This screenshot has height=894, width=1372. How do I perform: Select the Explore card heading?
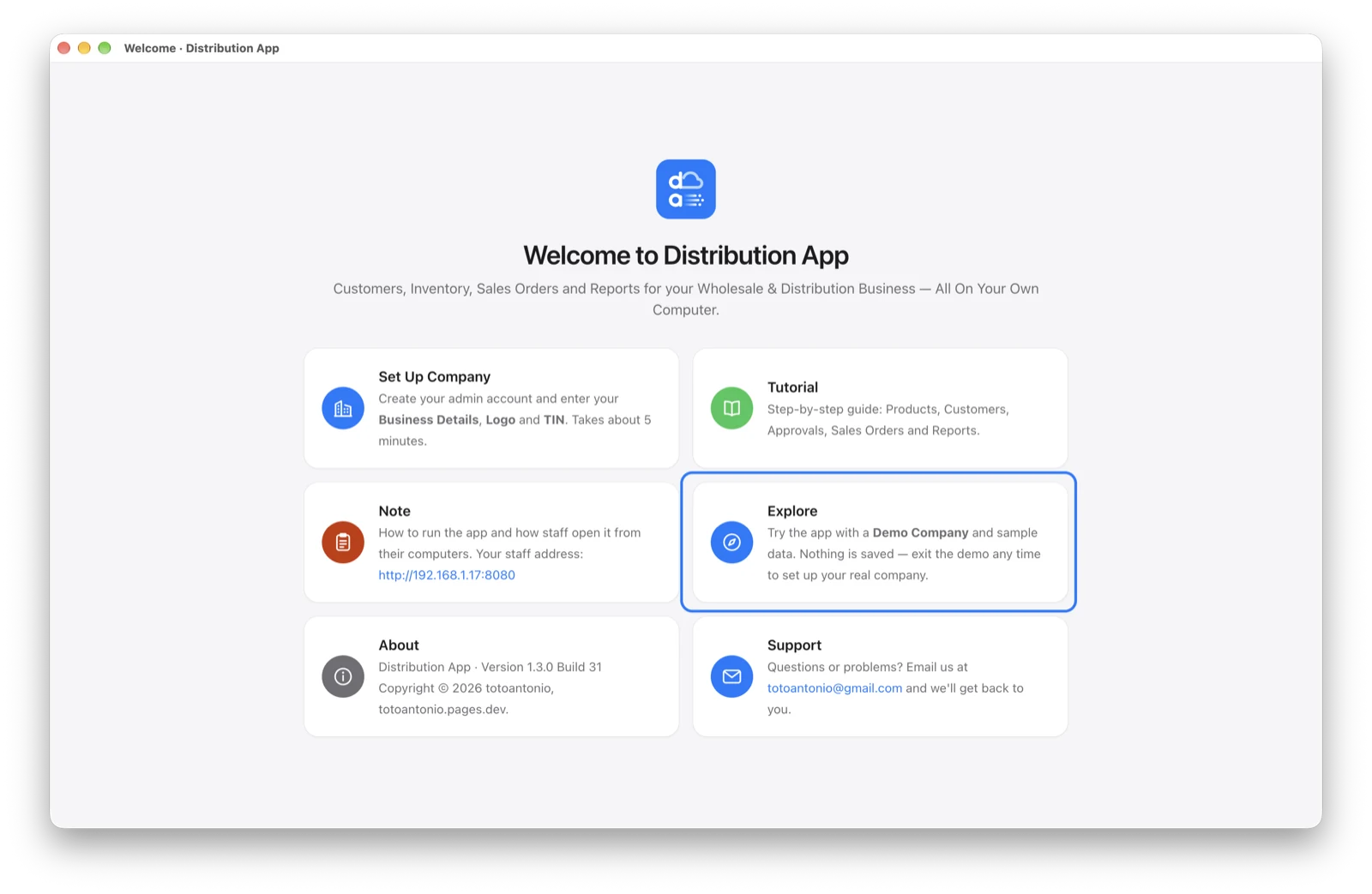(x=792, y=511)
